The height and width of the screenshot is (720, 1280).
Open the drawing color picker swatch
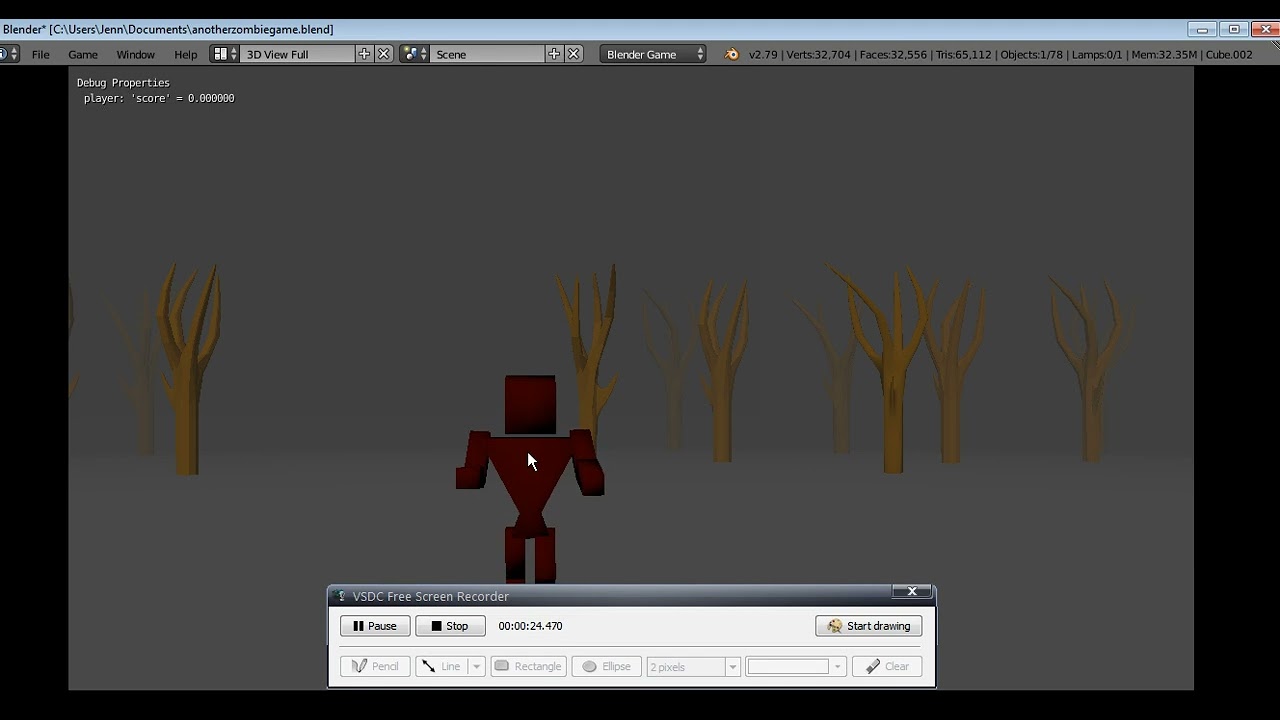click(788, 666)
